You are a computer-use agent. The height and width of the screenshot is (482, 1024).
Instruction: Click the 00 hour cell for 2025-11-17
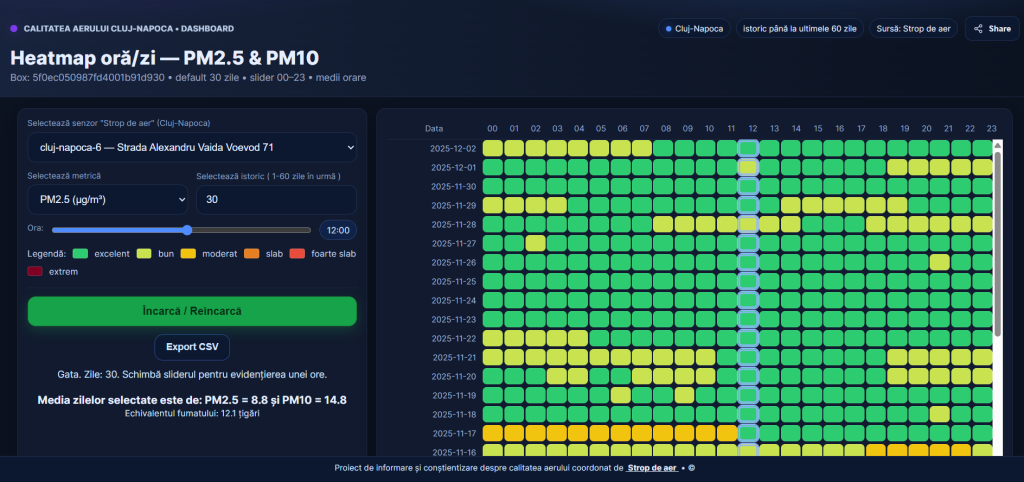(x=492, y=433)
